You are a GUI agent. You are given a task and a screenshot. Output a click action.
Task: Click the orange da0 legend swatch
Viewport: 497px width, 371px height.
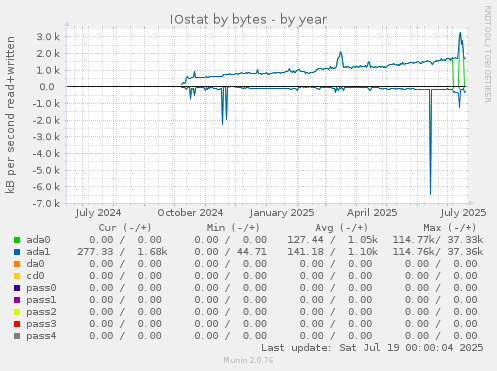17,264
